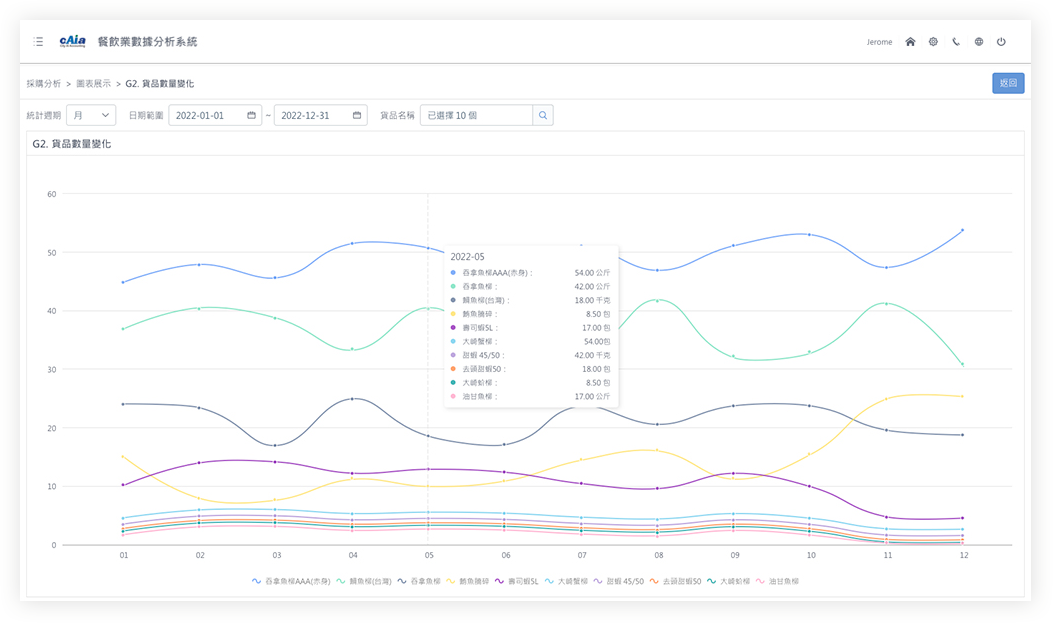The height and width of the screenshot is (623, 1053).
Task: Click the blue 返回 button
Action: click(x=1008, y=83)
